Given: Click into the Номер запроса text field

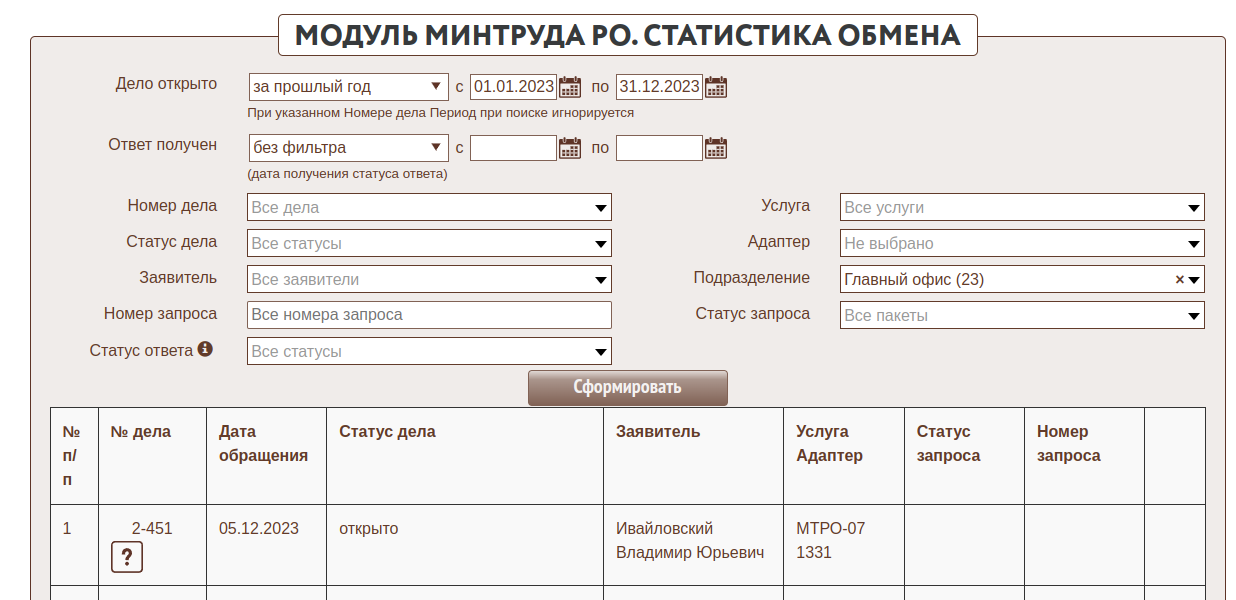Looking at the screenshot, I should tap(429, 315).
